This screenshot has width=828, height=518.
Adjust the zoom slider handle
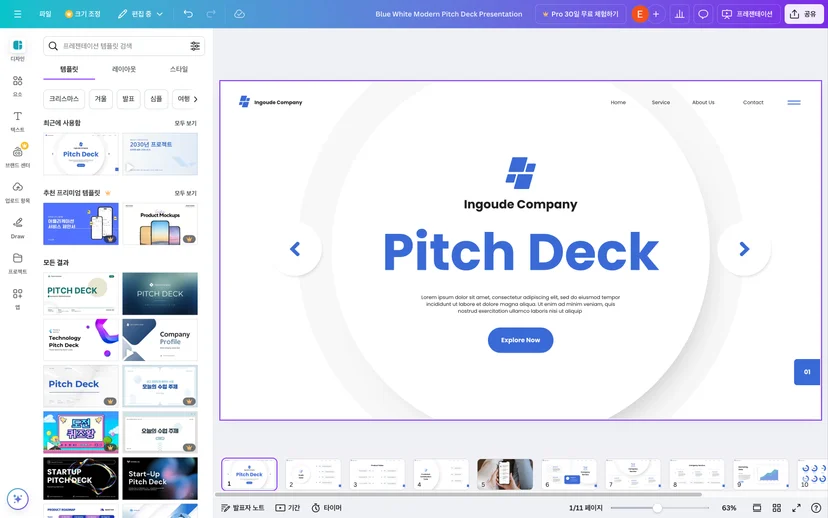[x=657, y=507]
